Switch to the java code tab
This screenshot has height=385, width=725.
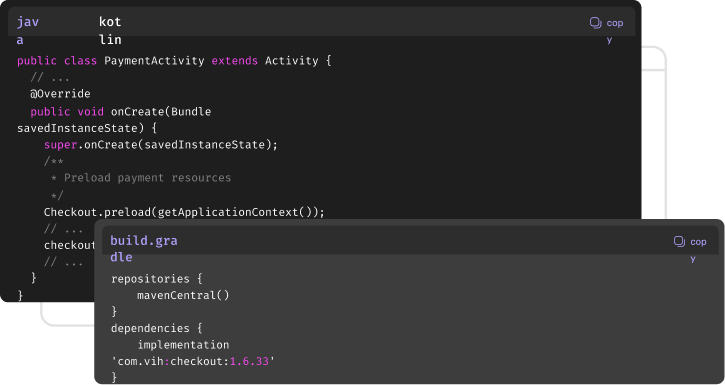(28, 31)
